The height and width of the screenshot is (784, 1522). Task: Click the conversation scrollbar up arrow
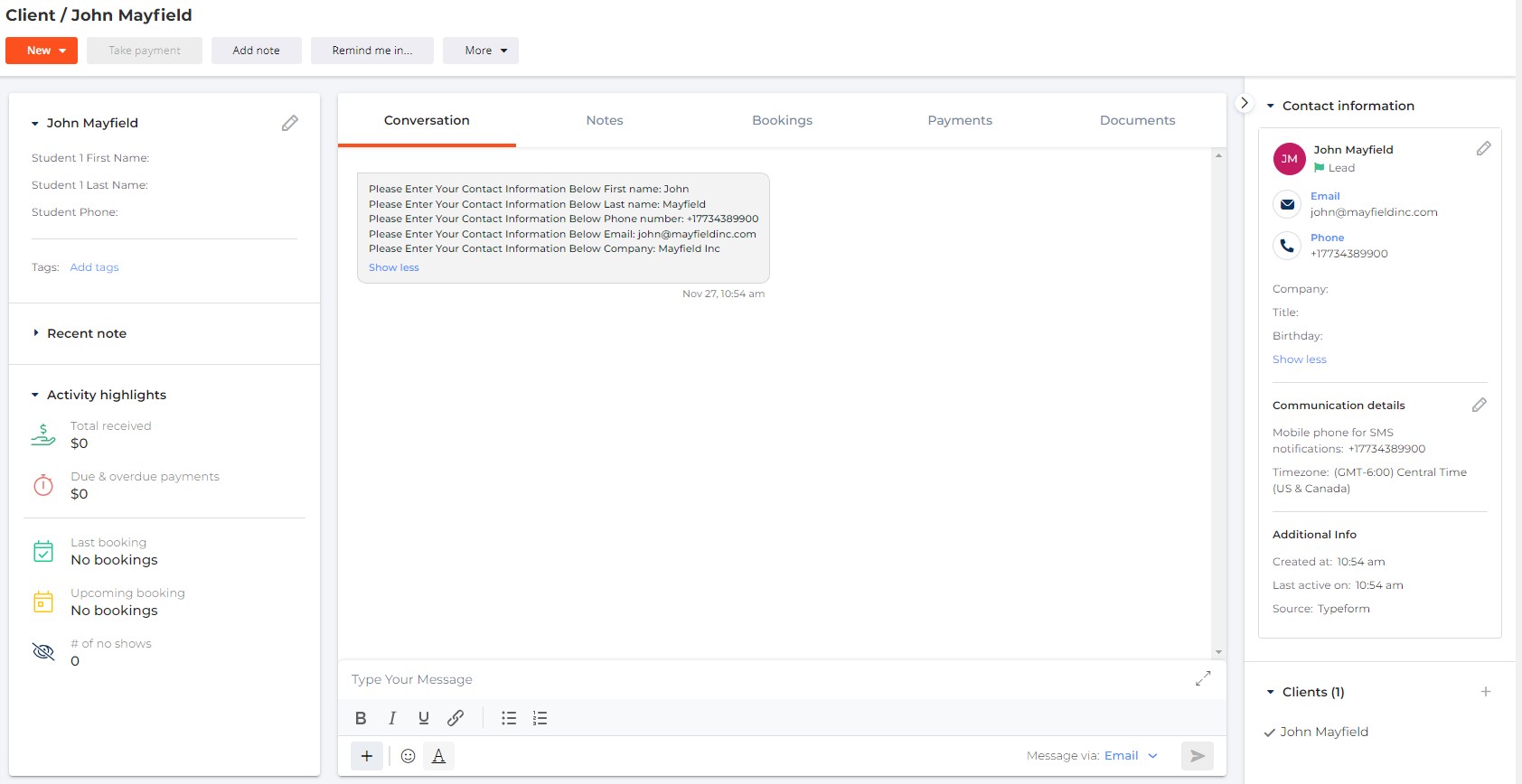click(1218, 156)
